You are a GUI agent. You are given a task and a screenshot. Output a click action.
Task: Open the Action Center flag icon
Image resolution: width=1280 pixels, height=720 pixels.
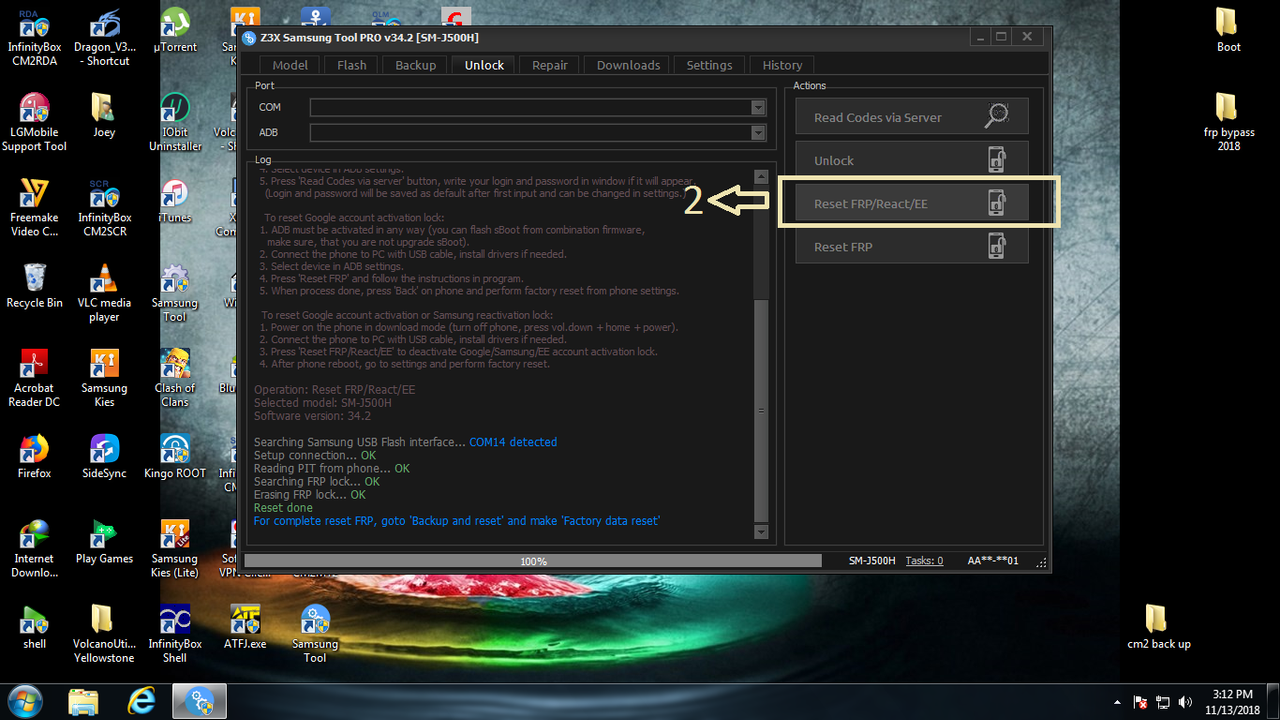click(1140, 702)
